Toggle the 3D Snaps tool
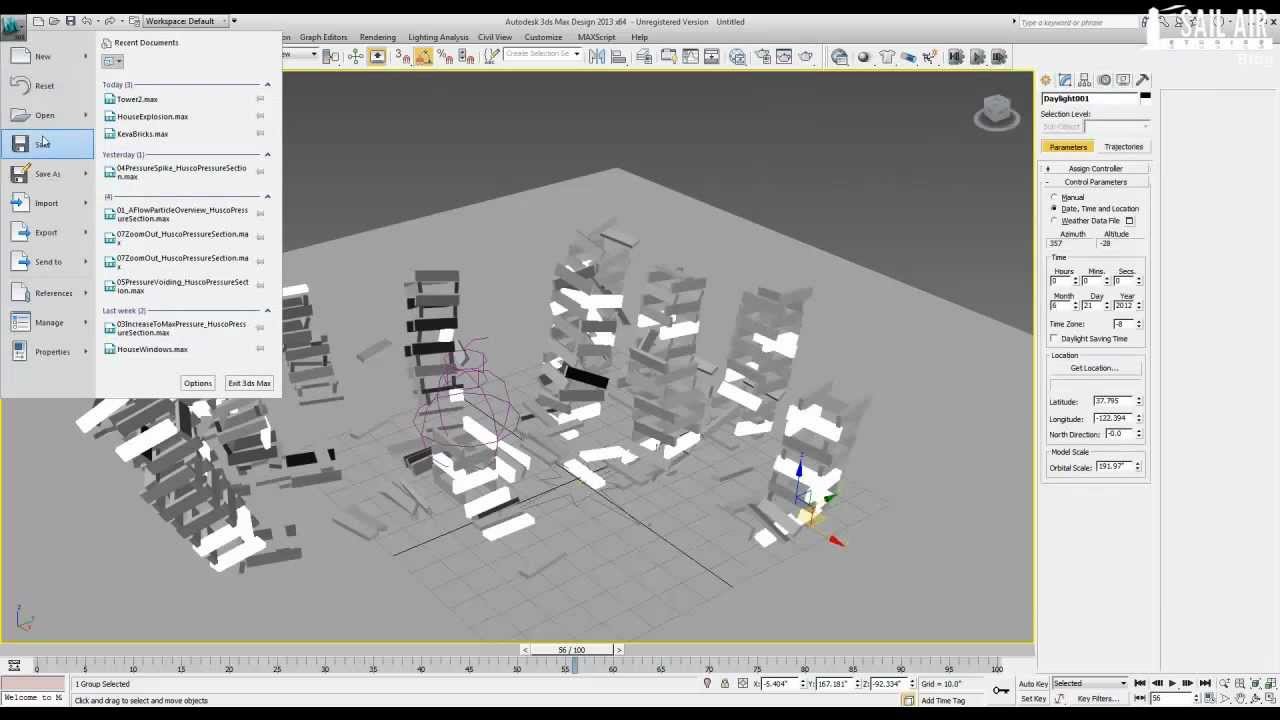 click(402, 57)
